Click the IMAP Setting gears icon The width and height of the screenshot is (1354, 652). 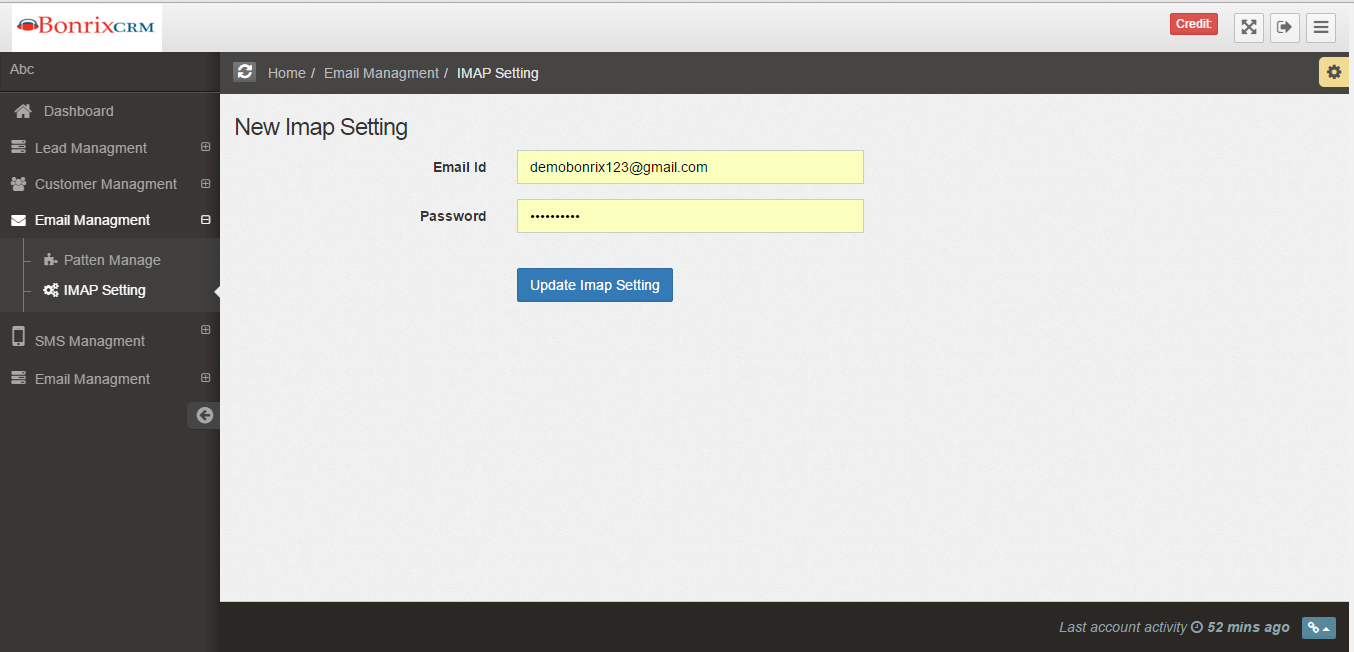tap(51, 290)
